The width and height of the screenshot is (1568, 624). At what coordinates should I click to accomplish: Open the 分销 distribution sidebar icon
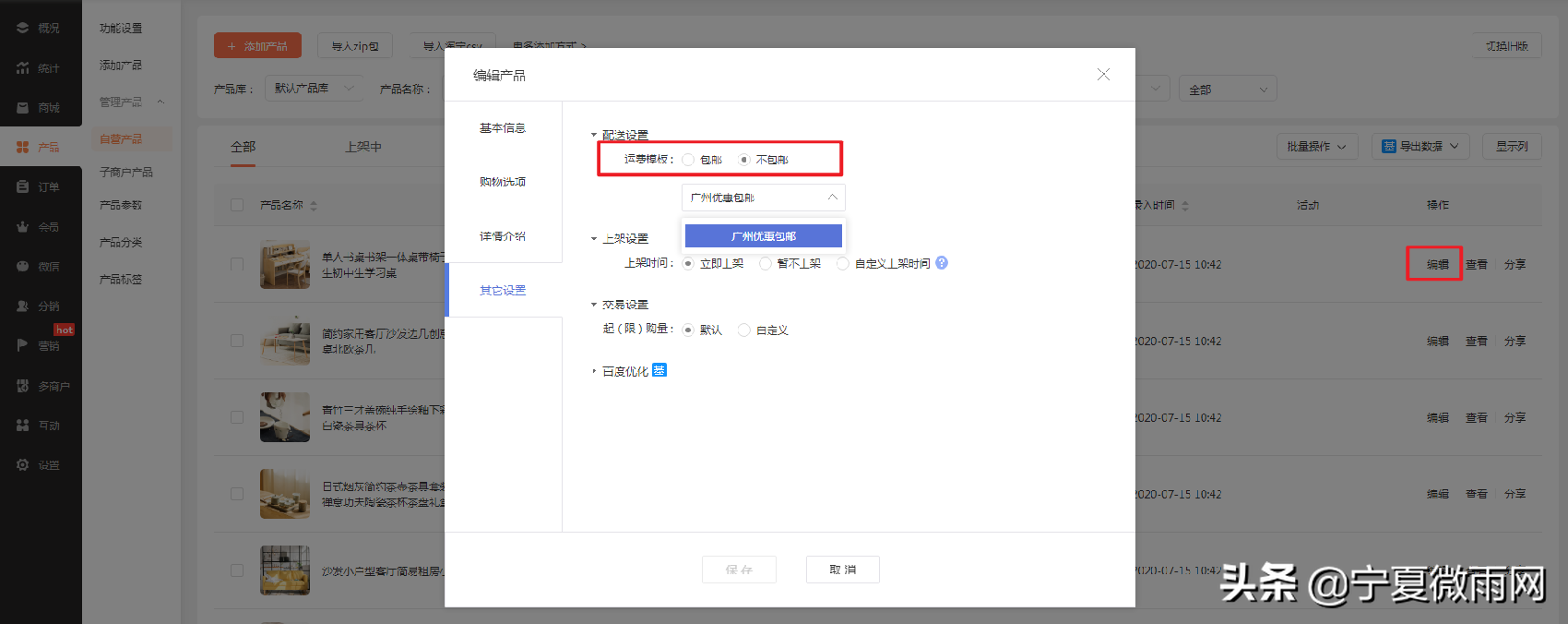[22, 306]
